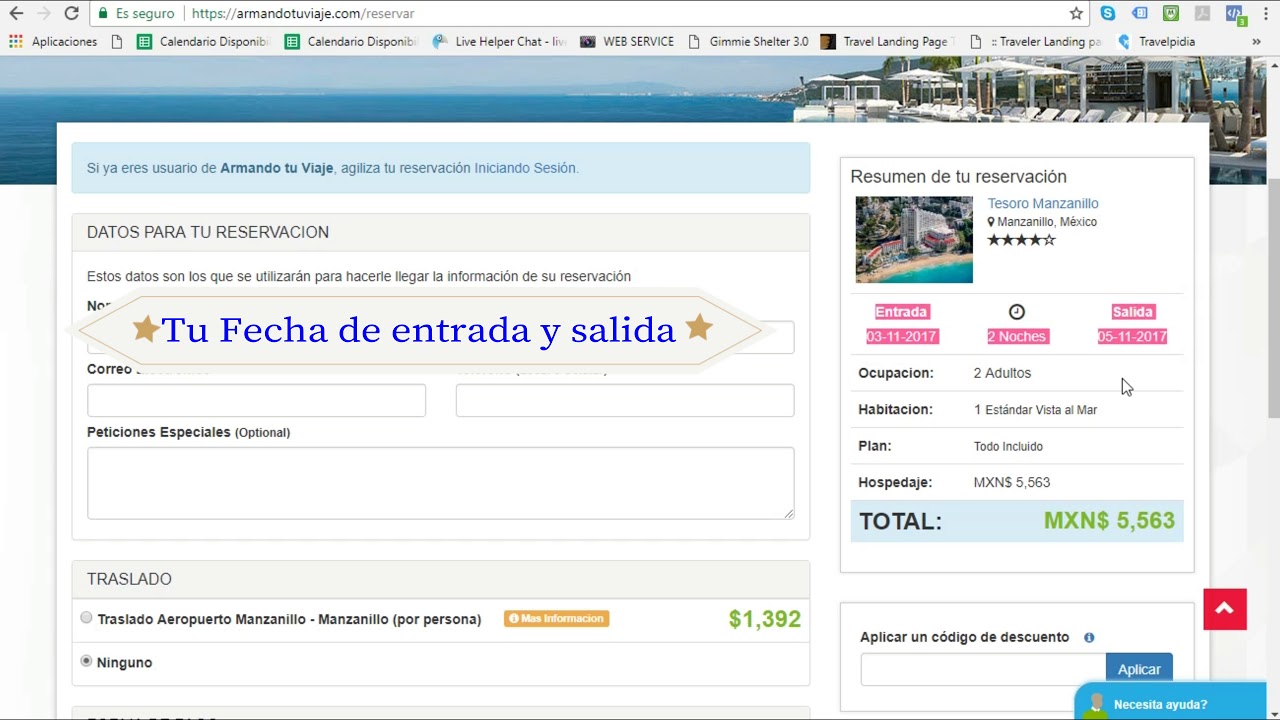Click the orange Mas Informacion button
The height and width of the screenshot is (720, 1280).
(x=557, y=619)
